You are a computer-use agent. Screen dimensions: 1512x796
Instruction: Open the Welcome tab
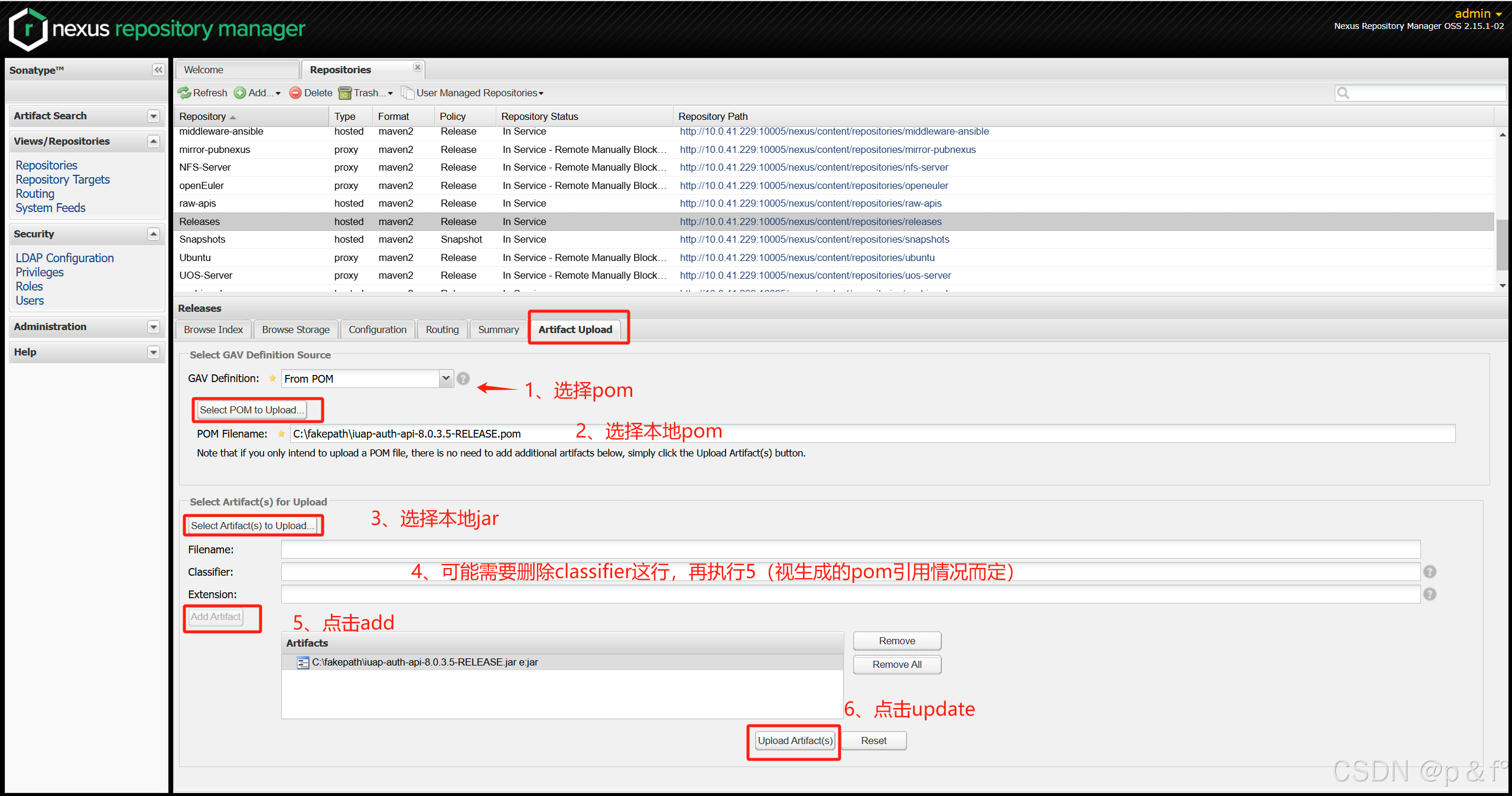click(203, 70)
